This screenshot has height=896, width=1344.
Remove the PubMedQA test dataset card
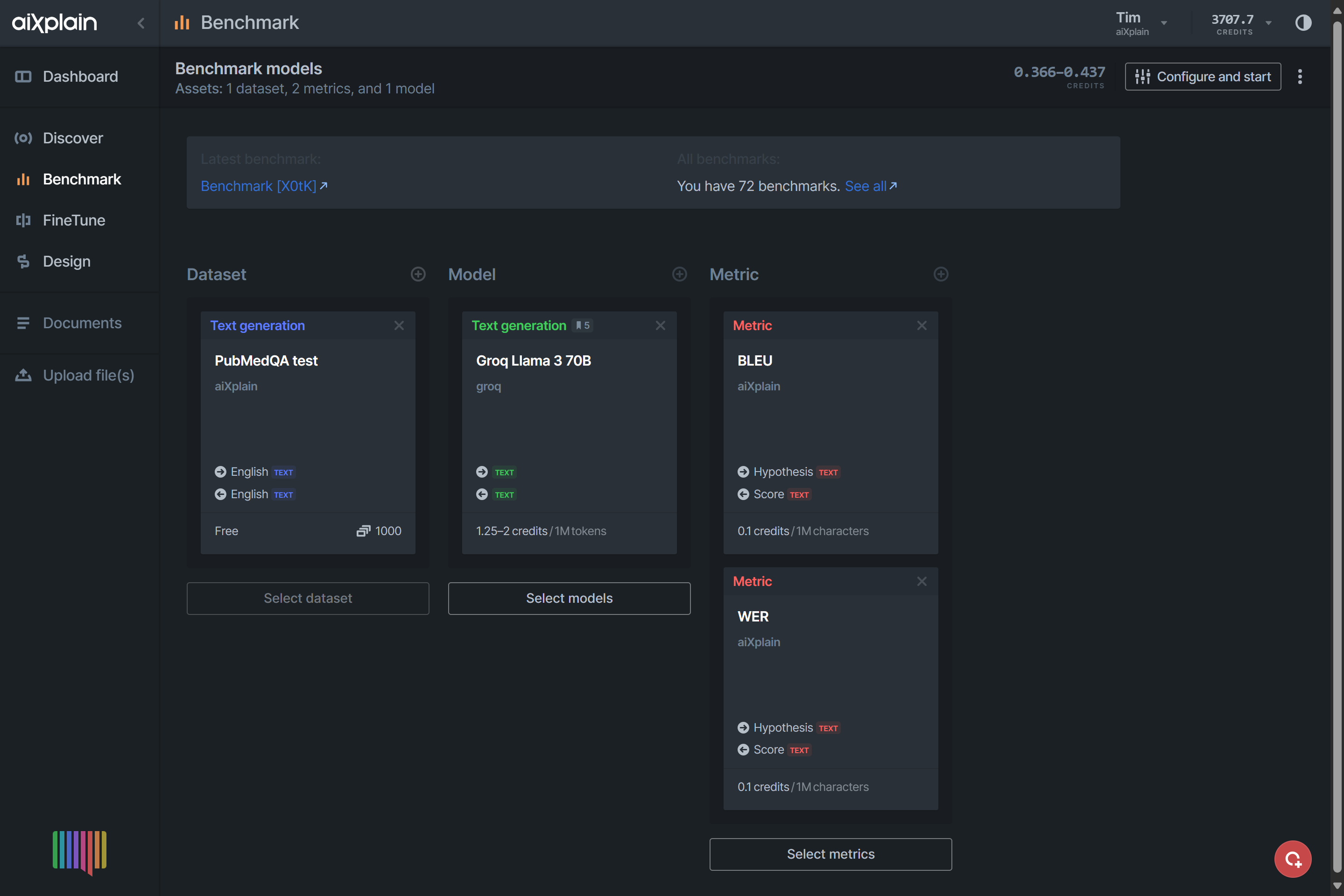tap(399, 325)
